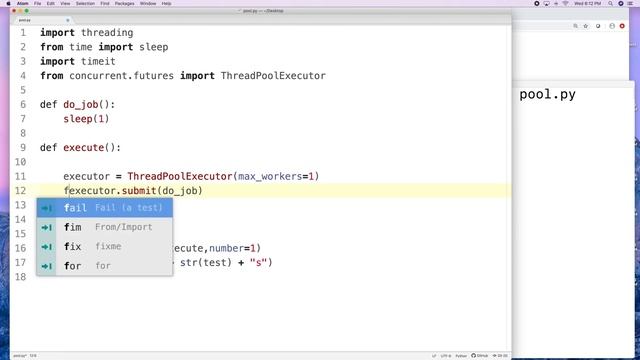Click 'str(test)' on line 17
This screenshot has width=640, height=360.
[x=206, y=262]
